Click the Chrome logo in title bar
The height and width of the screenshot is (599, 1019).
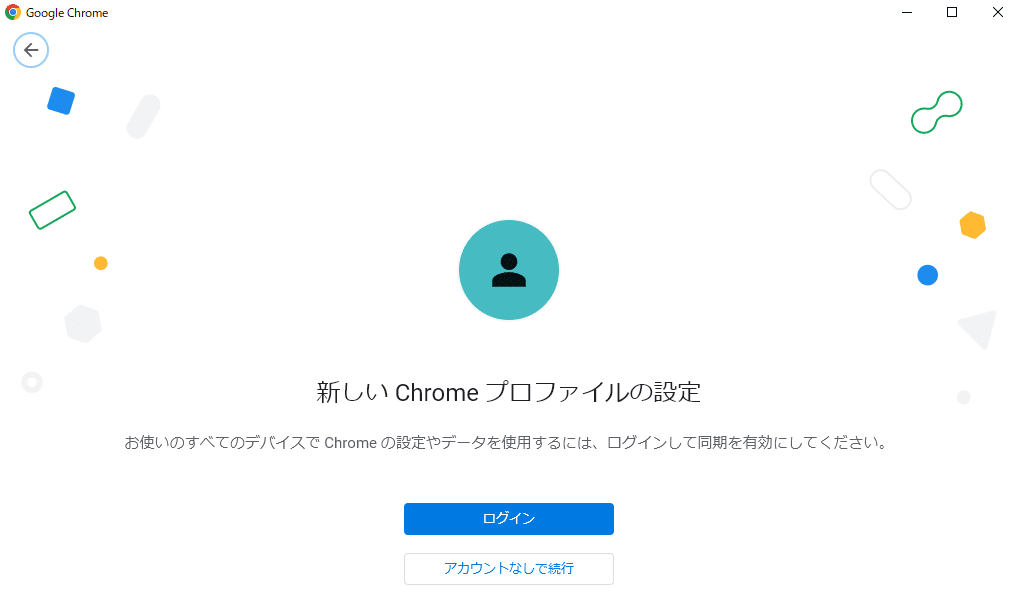click(x=12, y=12)
